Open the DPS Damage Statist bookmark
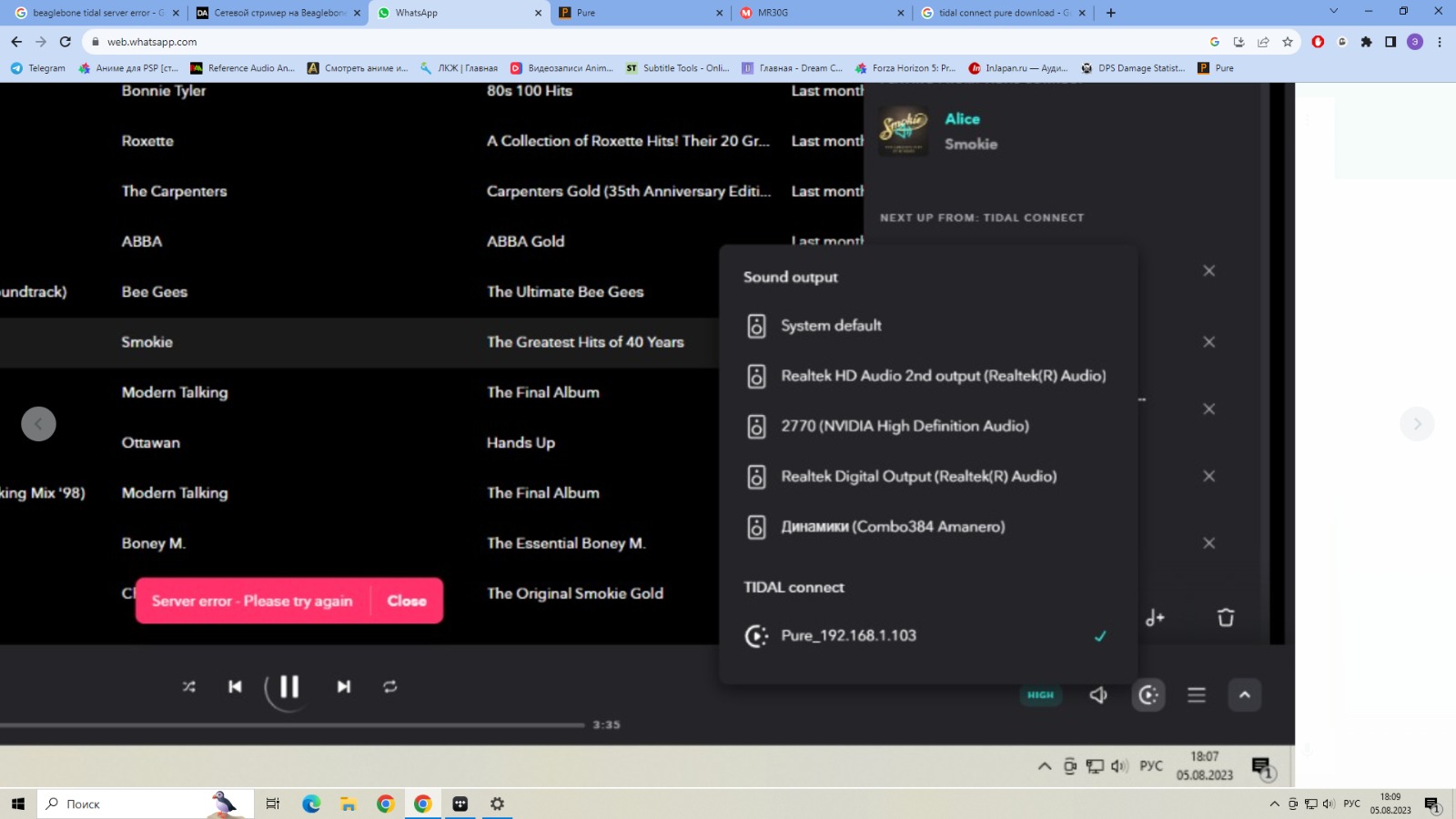The image size is (1456, 819). coord(1133,68)
